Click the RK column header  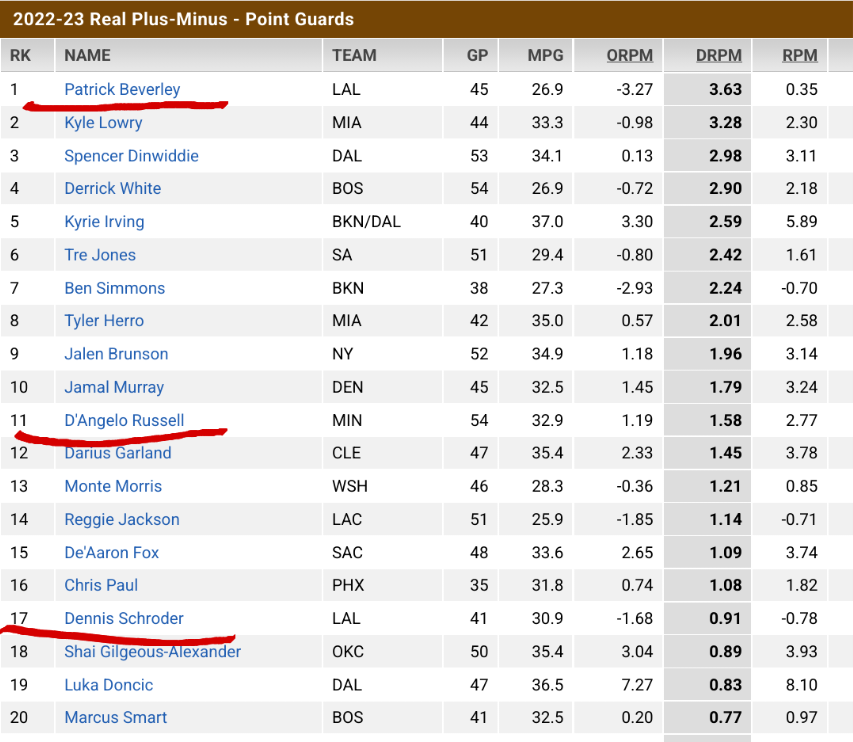pos(20,55)
